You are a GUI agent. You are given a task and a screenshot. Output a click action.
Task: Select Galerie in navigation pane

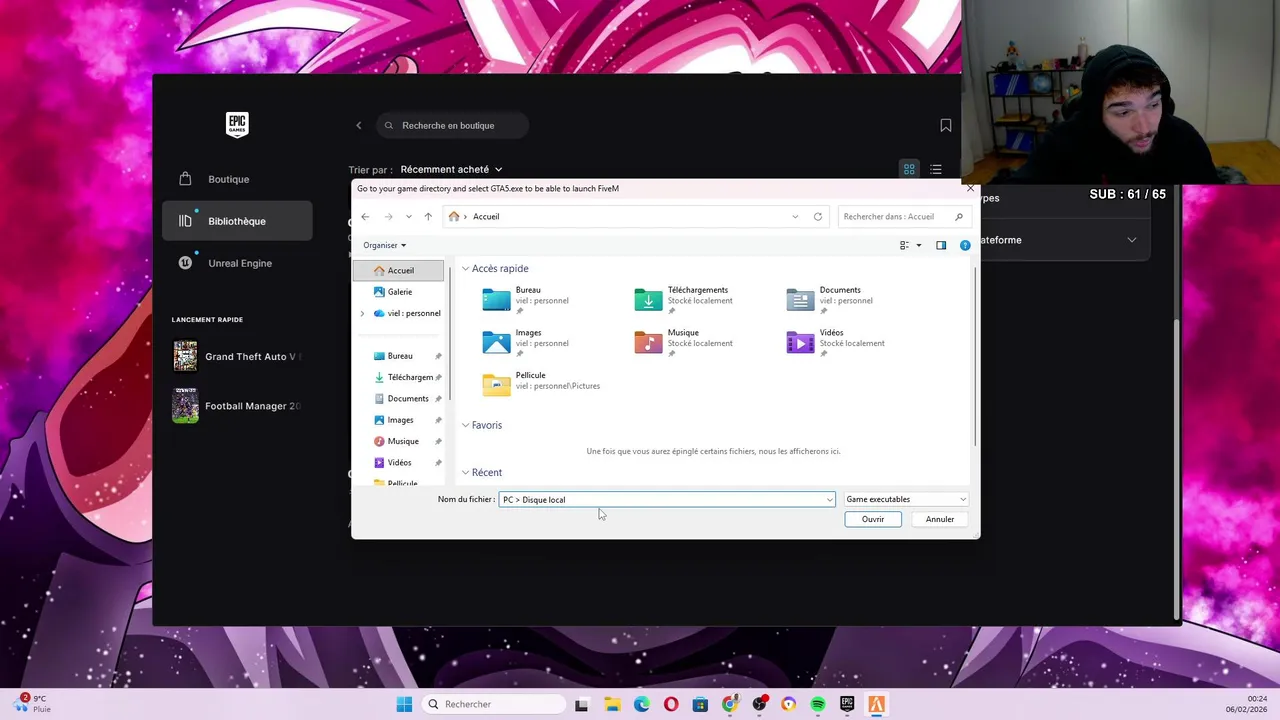tap(398, 292)
